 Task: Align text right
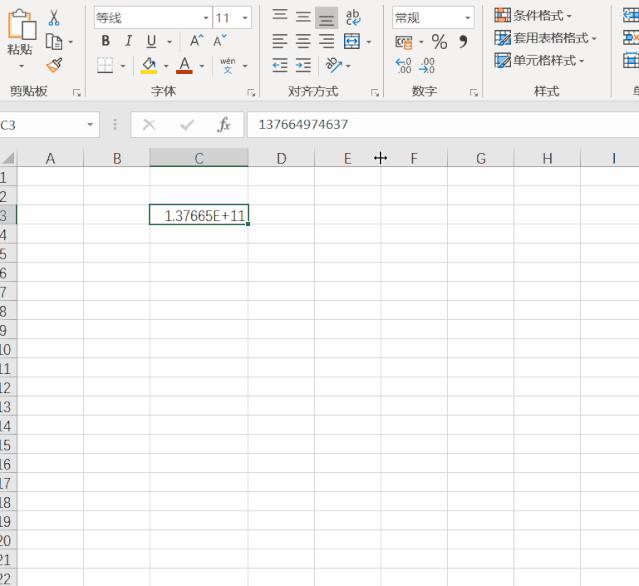click(326, 41)
